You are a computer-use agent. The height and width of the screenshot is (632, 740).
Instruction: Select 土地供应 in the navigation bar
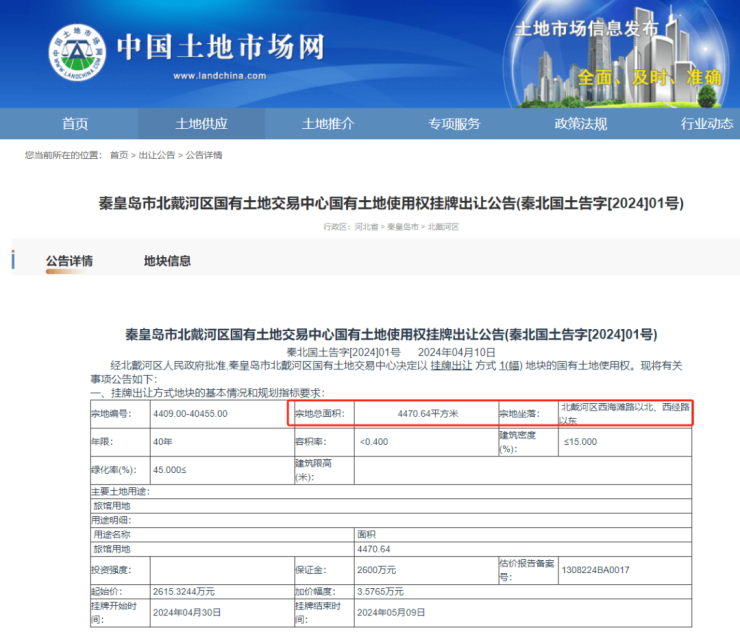coord(202,124)
